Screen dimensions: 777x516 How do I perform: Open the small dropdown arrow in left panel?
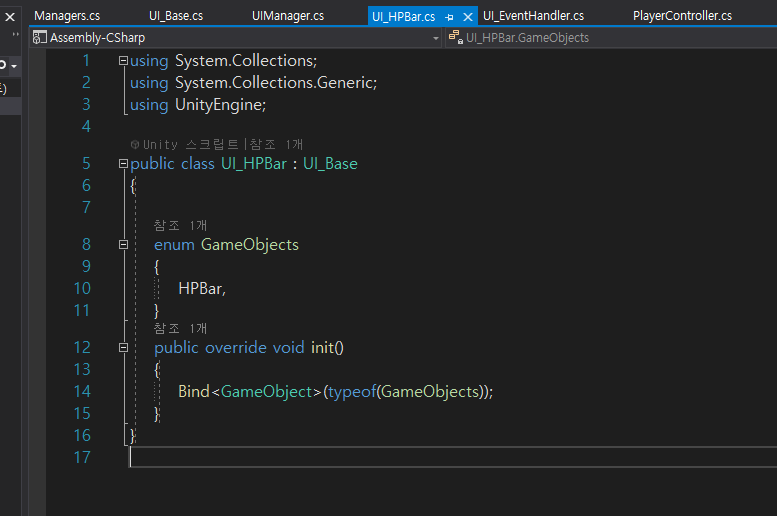pos(14,66)
